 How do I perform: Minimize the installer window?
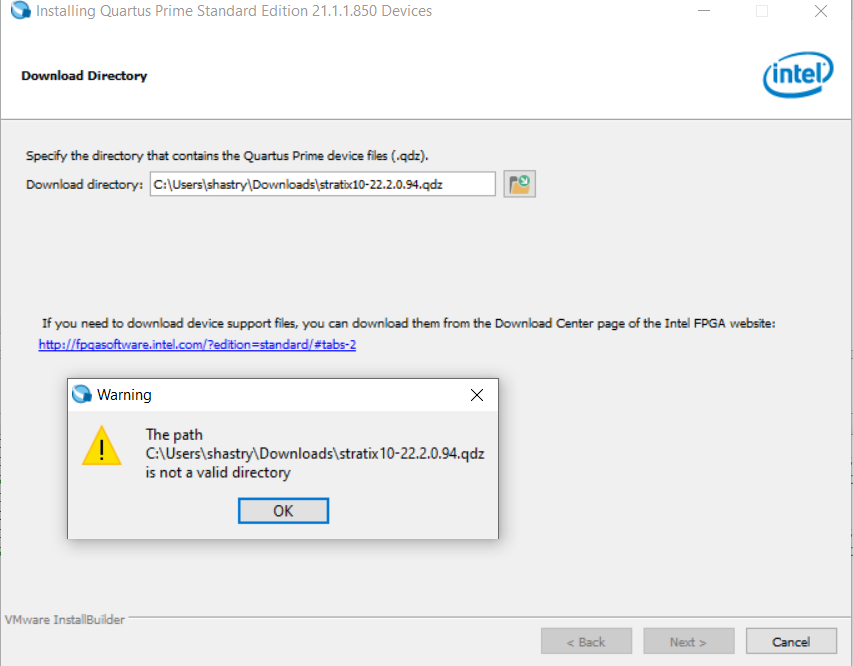(x=703, y=12)
